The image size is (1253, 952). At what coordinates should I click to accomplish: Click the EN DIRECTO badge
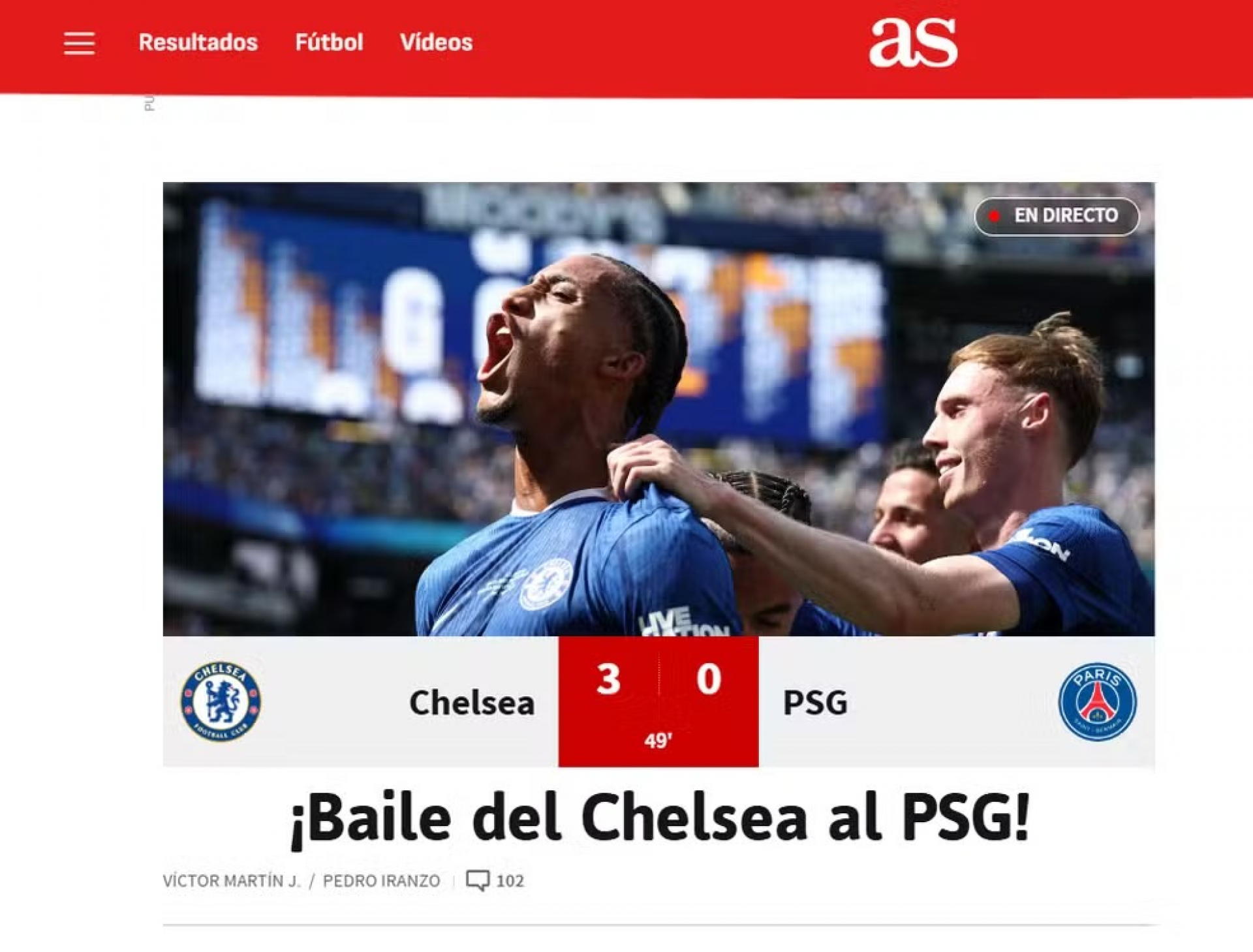point(1057,216)
